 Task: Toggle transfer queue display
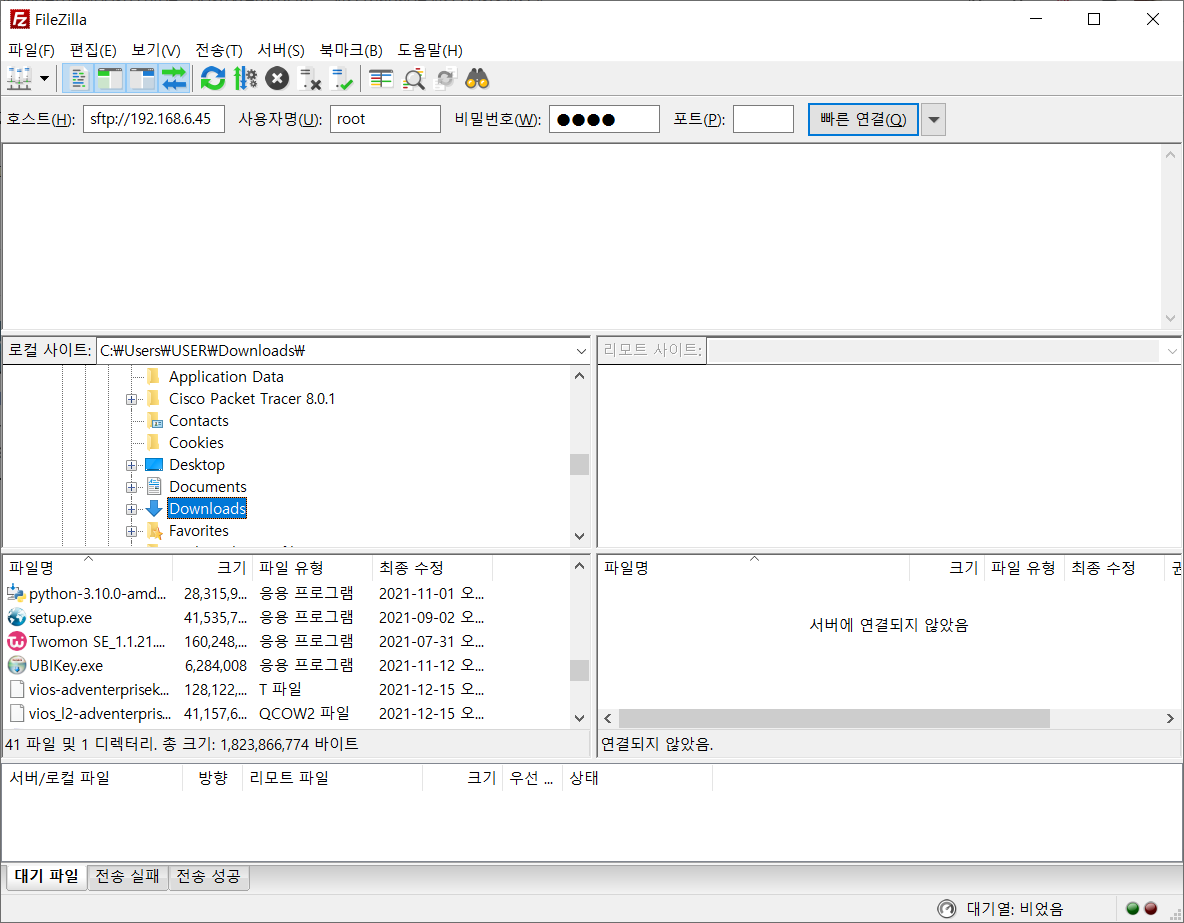(174, 79)
